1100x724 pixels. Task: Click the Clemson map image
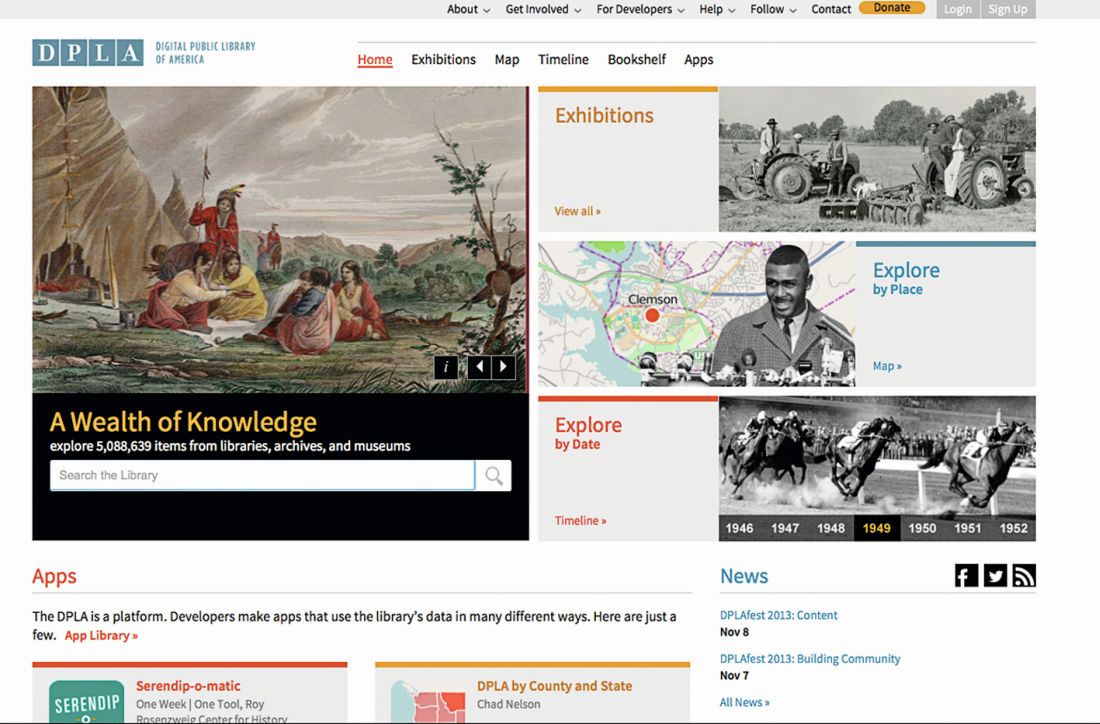(x=697, y=314)
